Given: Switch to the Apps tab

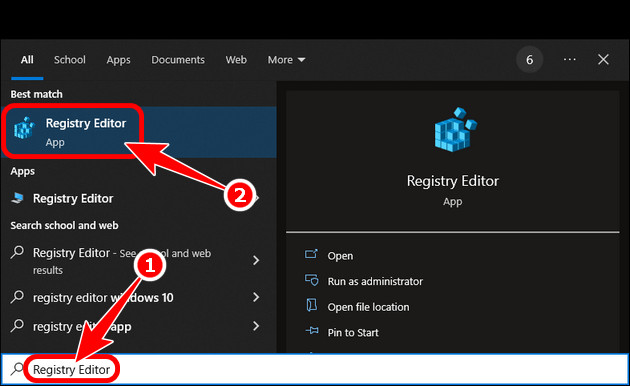Looking at the screenshot, I should click(x=118, y=60).
